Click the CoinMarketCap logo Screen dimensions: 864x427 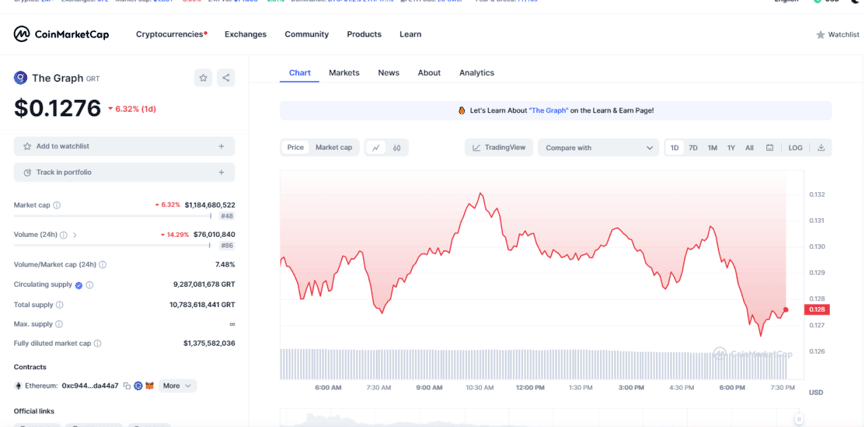pos(64,34)
